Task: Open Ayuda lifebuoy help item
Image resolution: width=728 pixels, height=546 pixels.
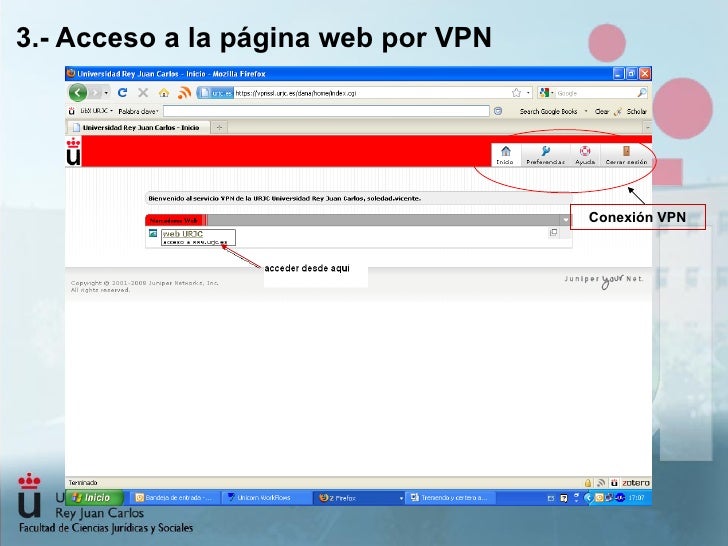Action: tap(585, 155)
